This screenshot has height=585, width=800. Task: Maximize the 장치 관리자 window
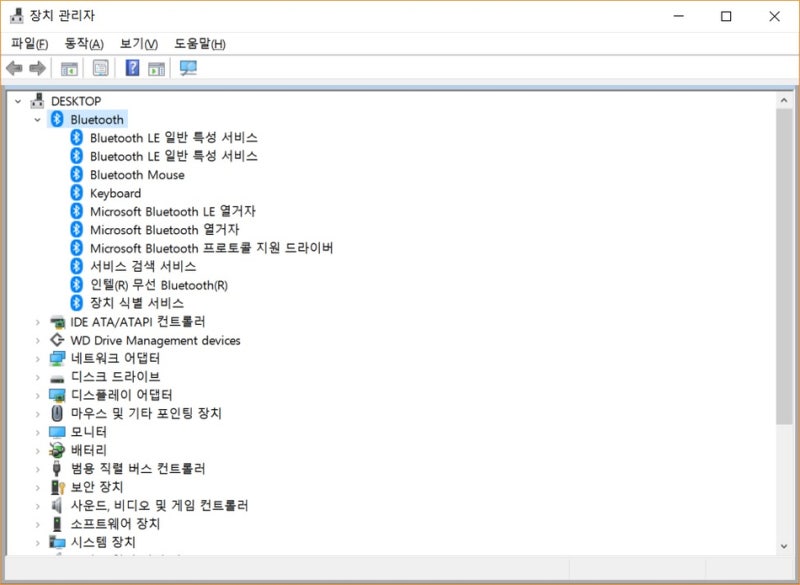pyautogui.click(x=726, y=16)
